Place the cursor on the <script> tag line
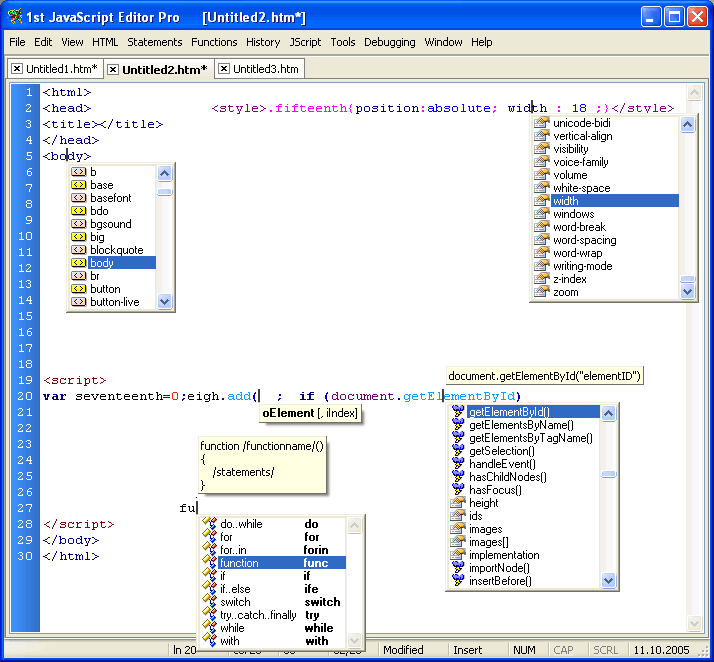 (x=75, y=380)
